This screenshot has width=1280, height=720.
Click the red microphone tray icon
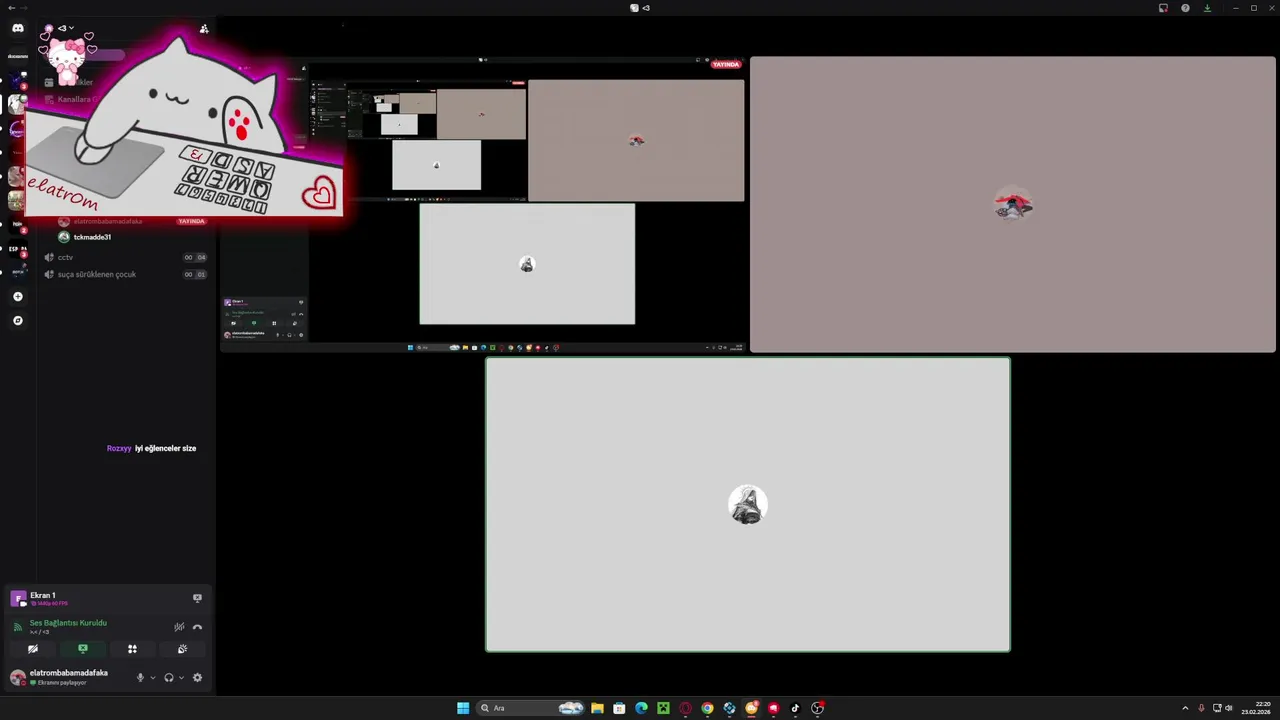pos(1201,708)
